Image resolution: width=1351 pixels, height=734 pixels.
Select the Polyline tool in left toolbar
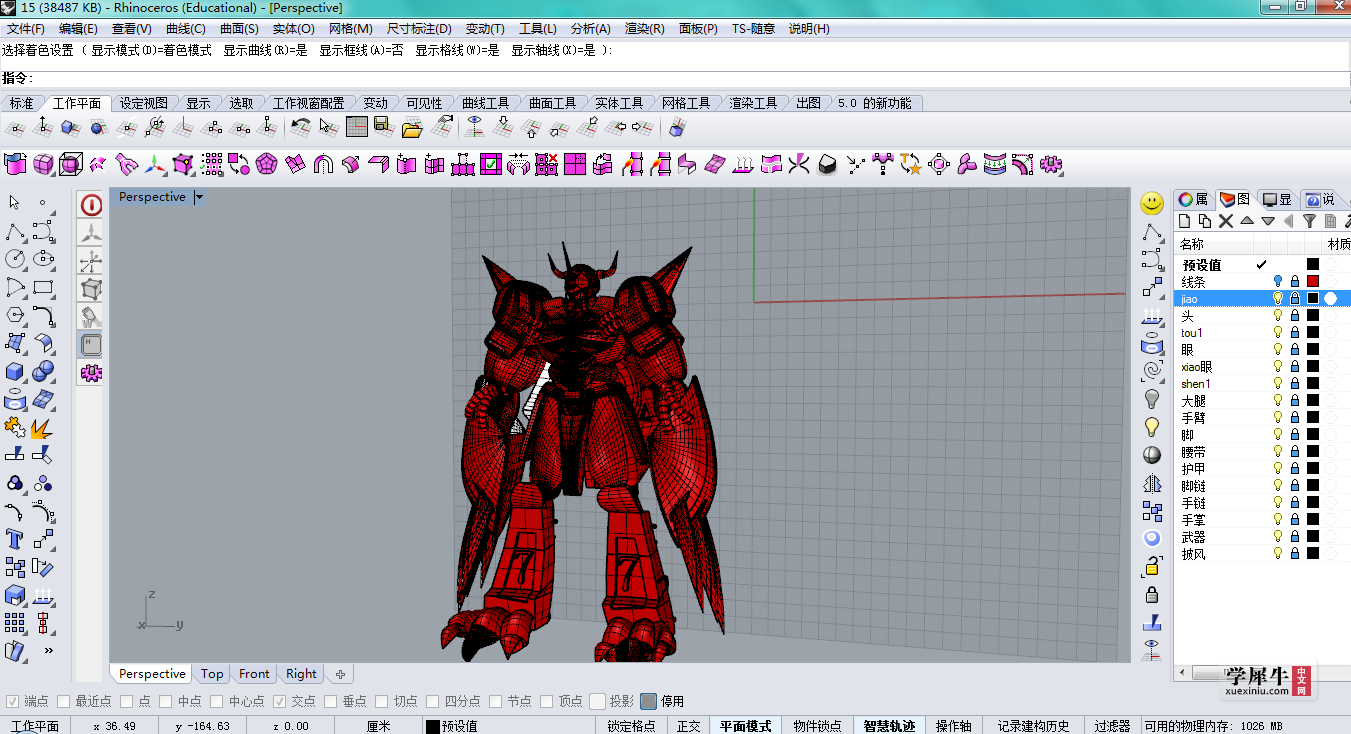[x=15, y=231]
